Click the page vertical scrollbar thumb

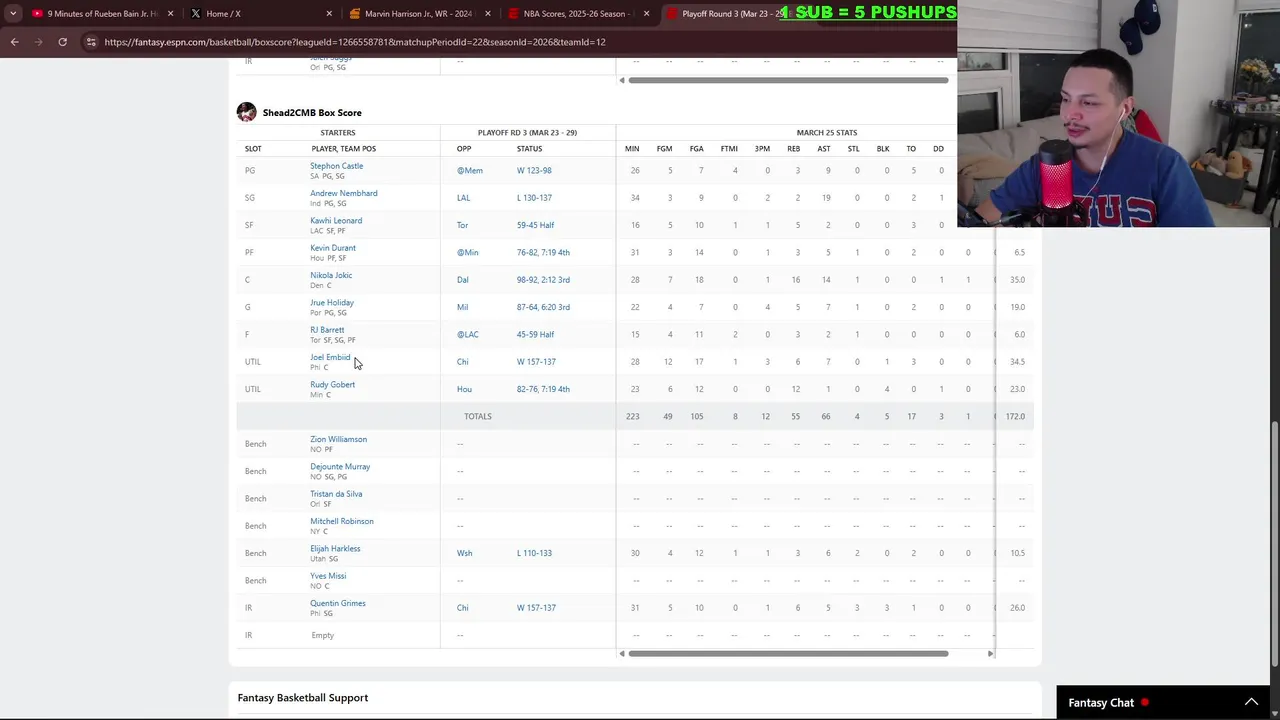coord(1273,543)
